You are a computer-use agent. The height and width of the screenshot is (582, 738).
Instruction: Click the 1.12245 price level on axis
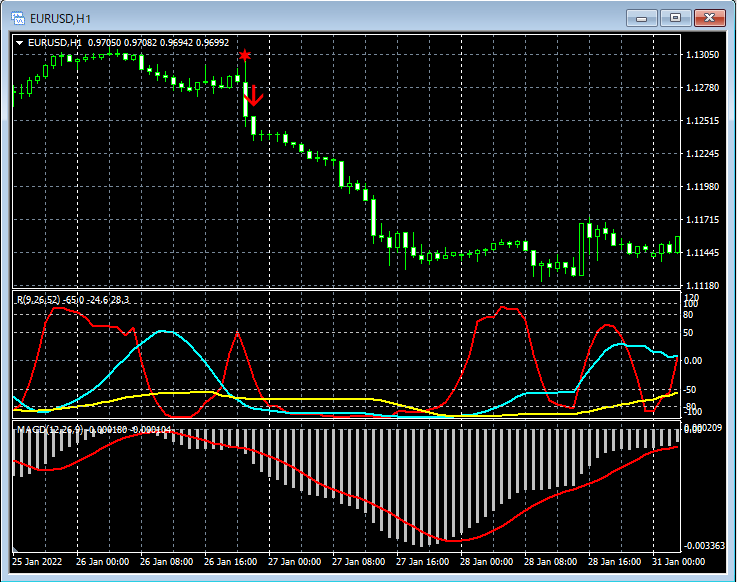click(x=704, y=154)
